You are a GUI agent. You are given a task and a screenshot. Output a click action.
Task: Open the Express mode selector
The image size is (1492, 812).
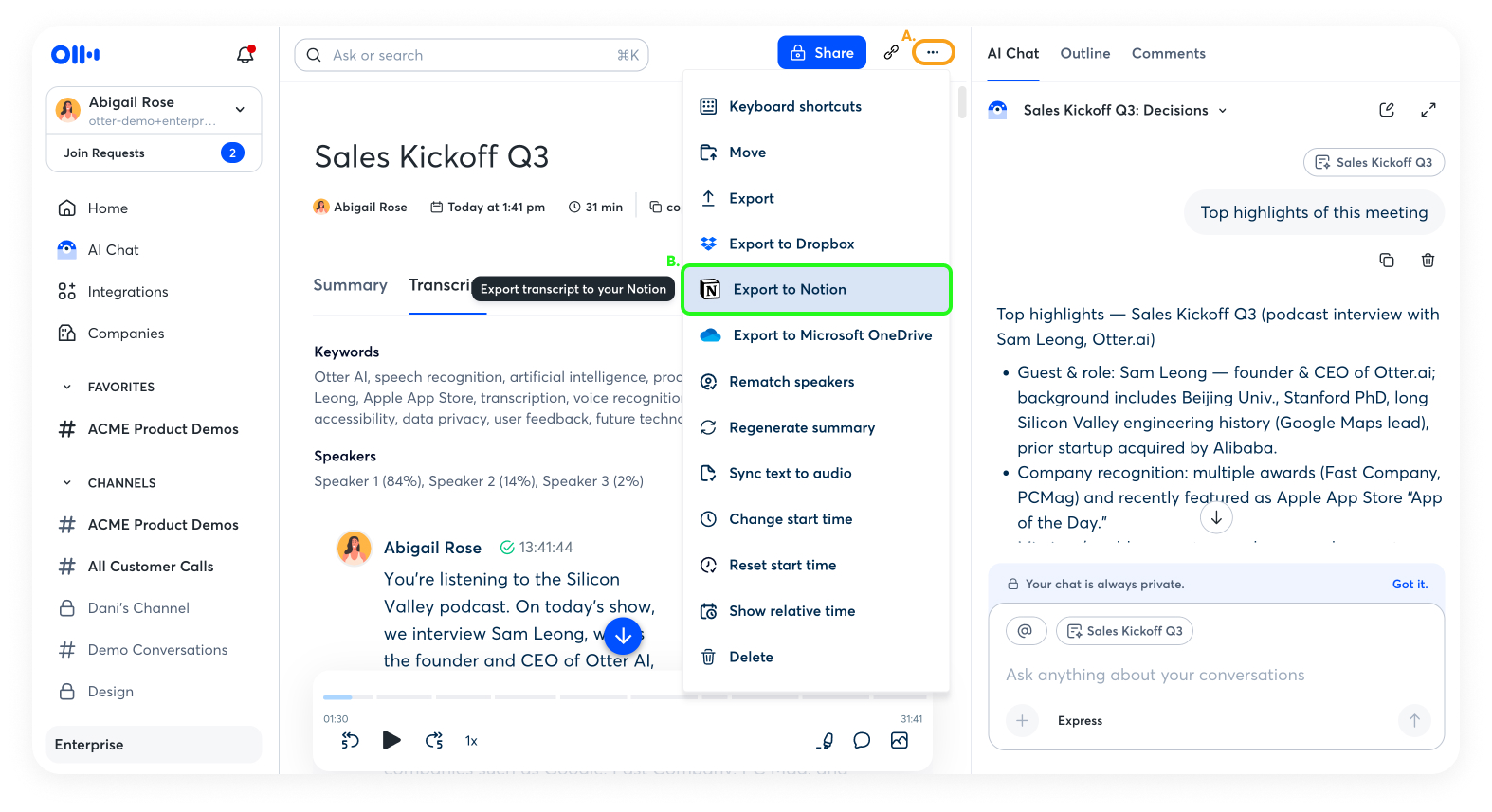tap(1080, 721)
